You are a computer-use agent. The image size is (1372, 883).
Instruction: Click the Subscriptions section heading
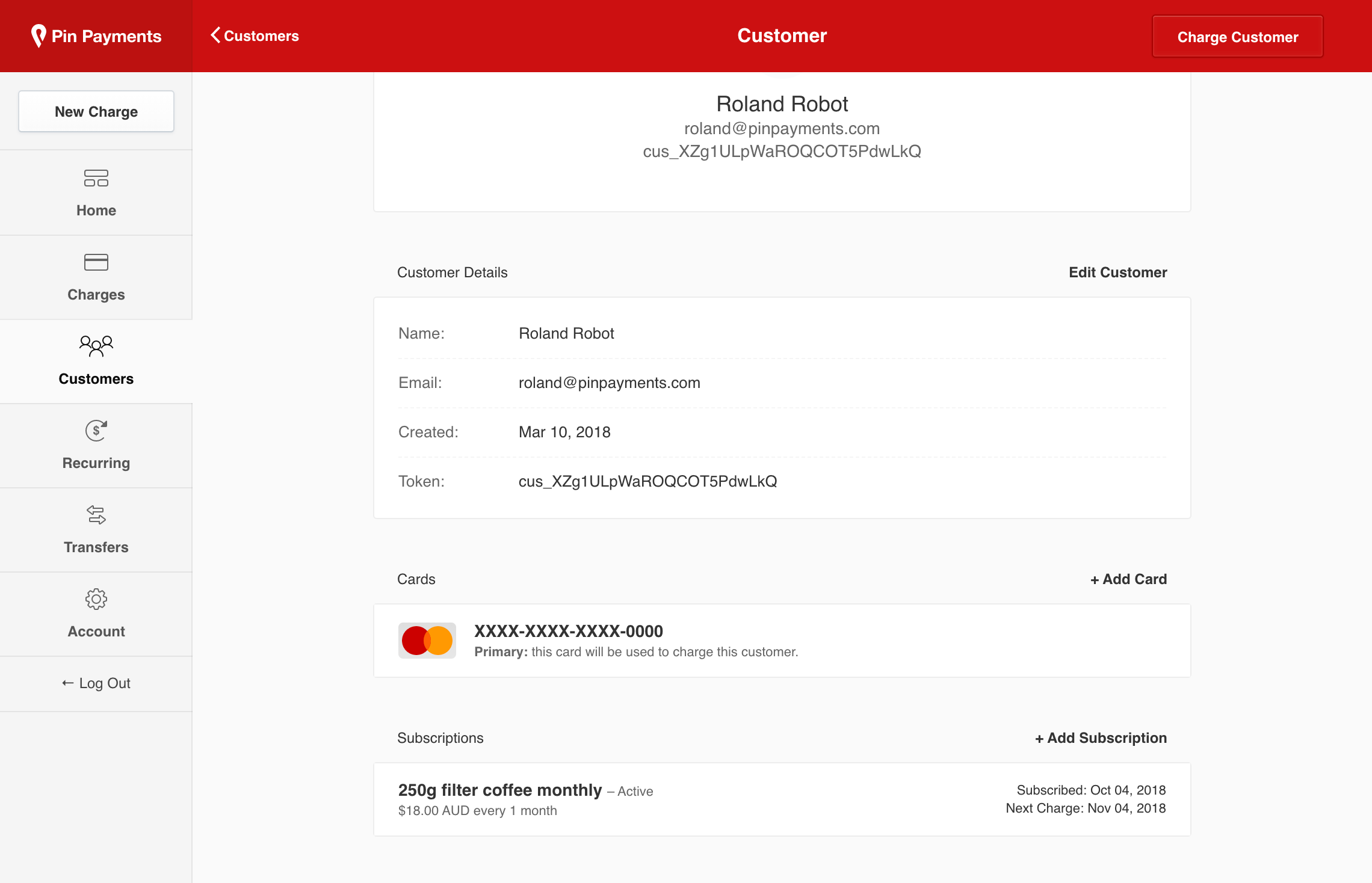click(x=440, y=738)
